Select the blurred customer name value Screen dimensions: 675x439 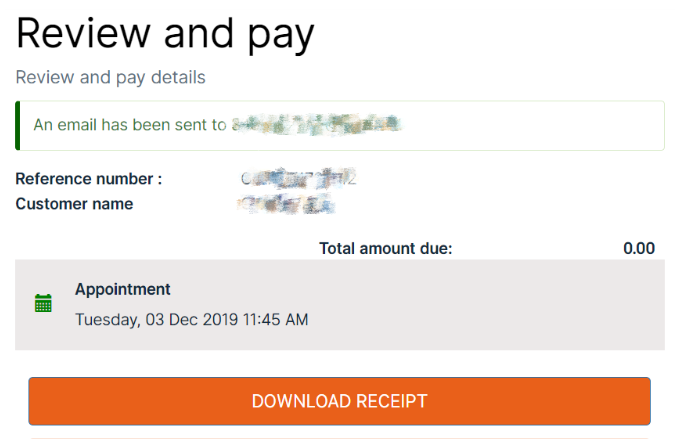coord(286,204)
